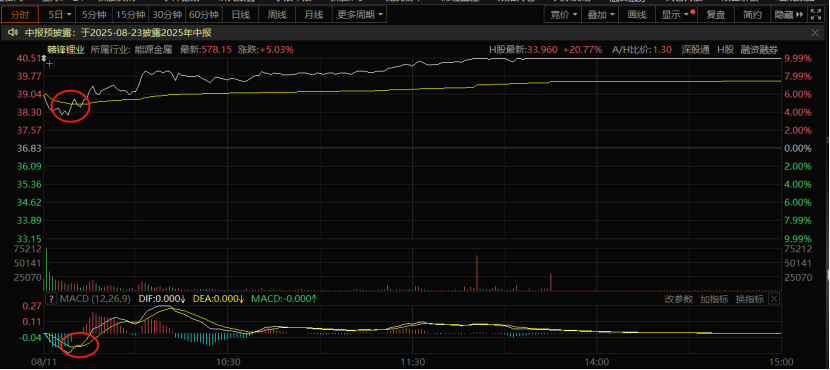Image resolution: width=830 pixels, height=370 pixels.
Task: Dismiss the 中报预披露 announcement bar
Action: coord(815,33)
